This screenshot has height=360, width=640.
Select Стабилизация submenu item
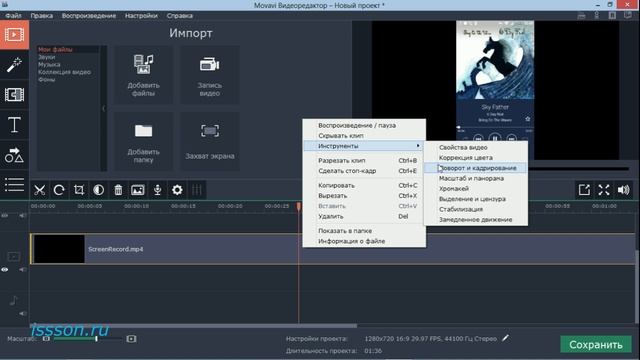point(476,209)
